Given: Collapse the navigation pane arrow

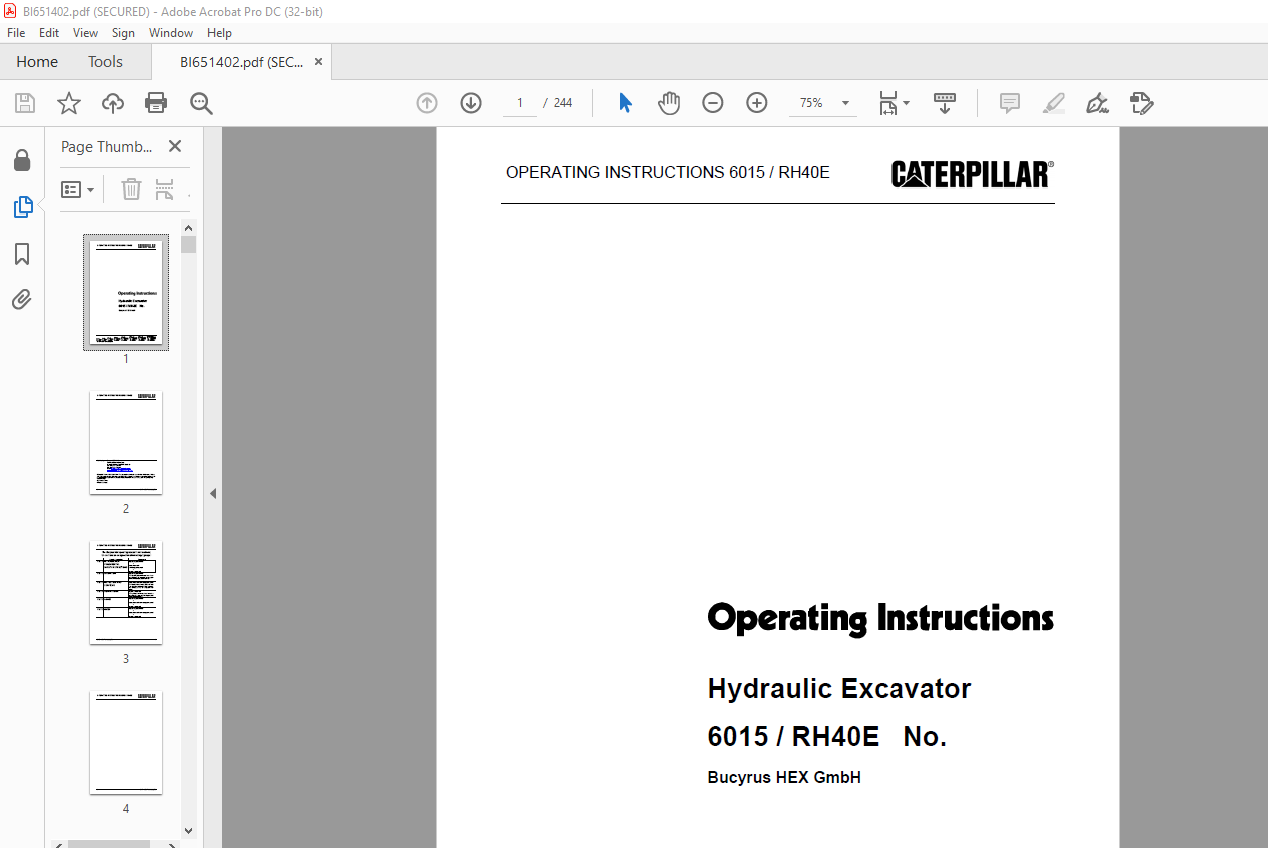Looking at the screenshot, I should coord(212,493).
